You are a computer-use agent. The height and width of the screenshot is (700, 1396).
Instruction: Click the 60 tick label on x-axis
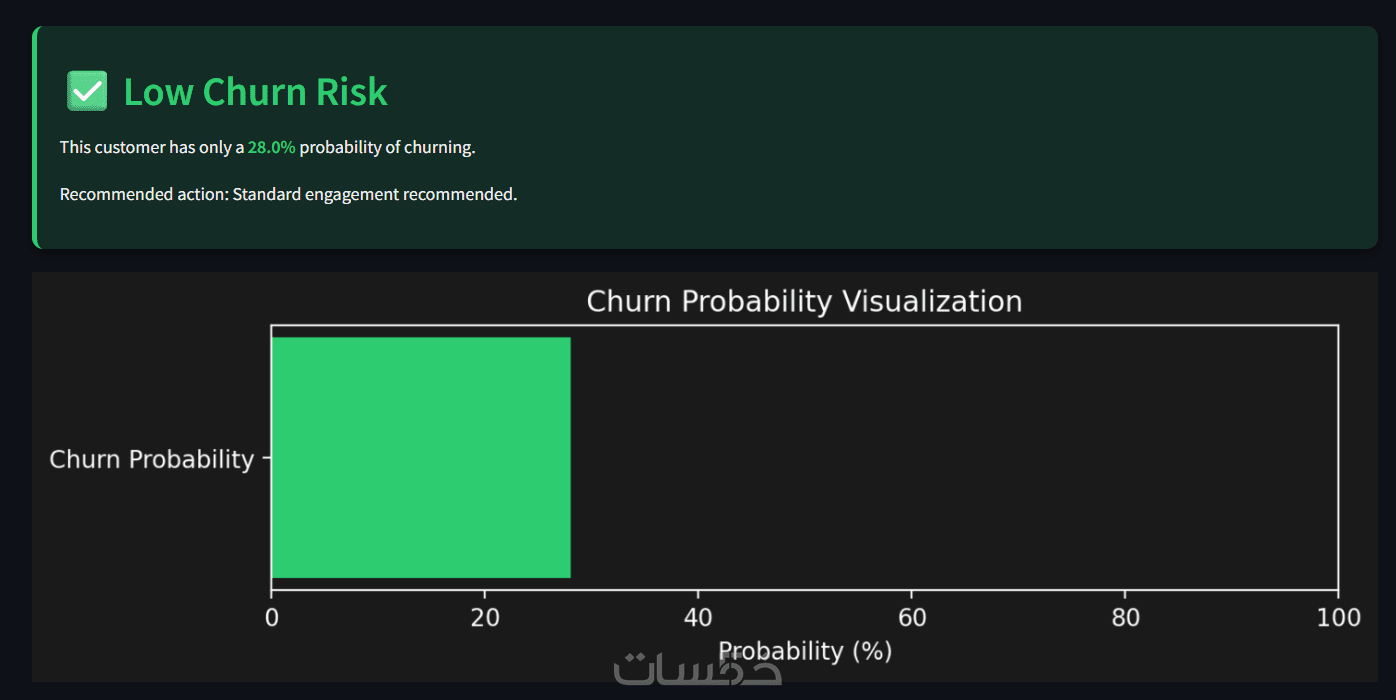click(912, 618)
